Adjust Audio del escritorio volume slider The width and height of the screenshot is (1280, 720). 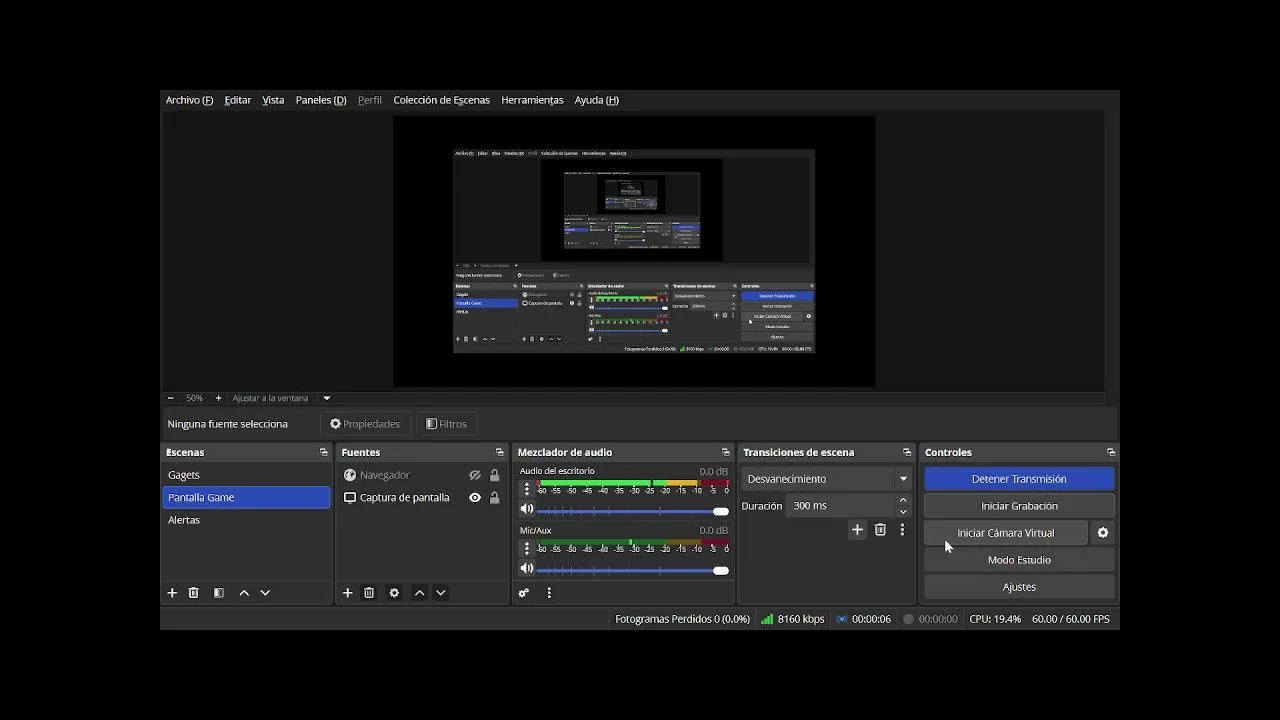coord(633,511)
